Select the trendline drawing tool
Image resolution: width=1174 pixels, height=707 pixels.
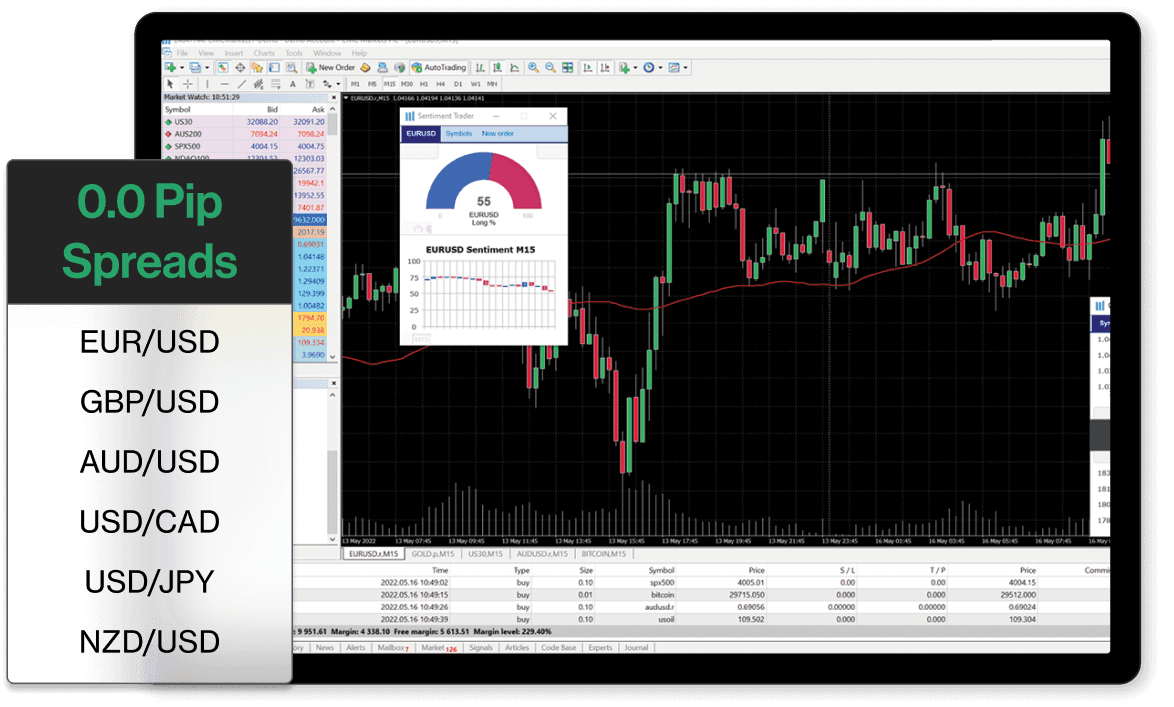click(241, 84)
